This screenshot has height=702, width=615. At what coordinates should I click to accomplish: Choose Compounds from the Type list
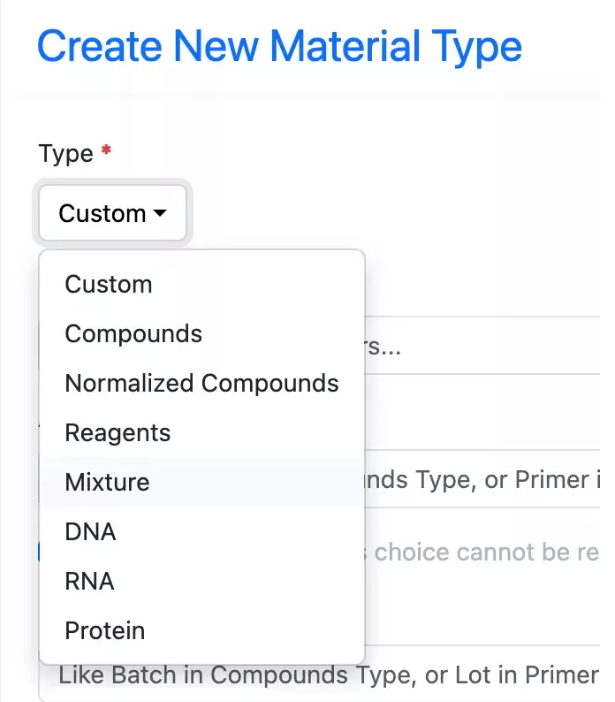[133, 333]
